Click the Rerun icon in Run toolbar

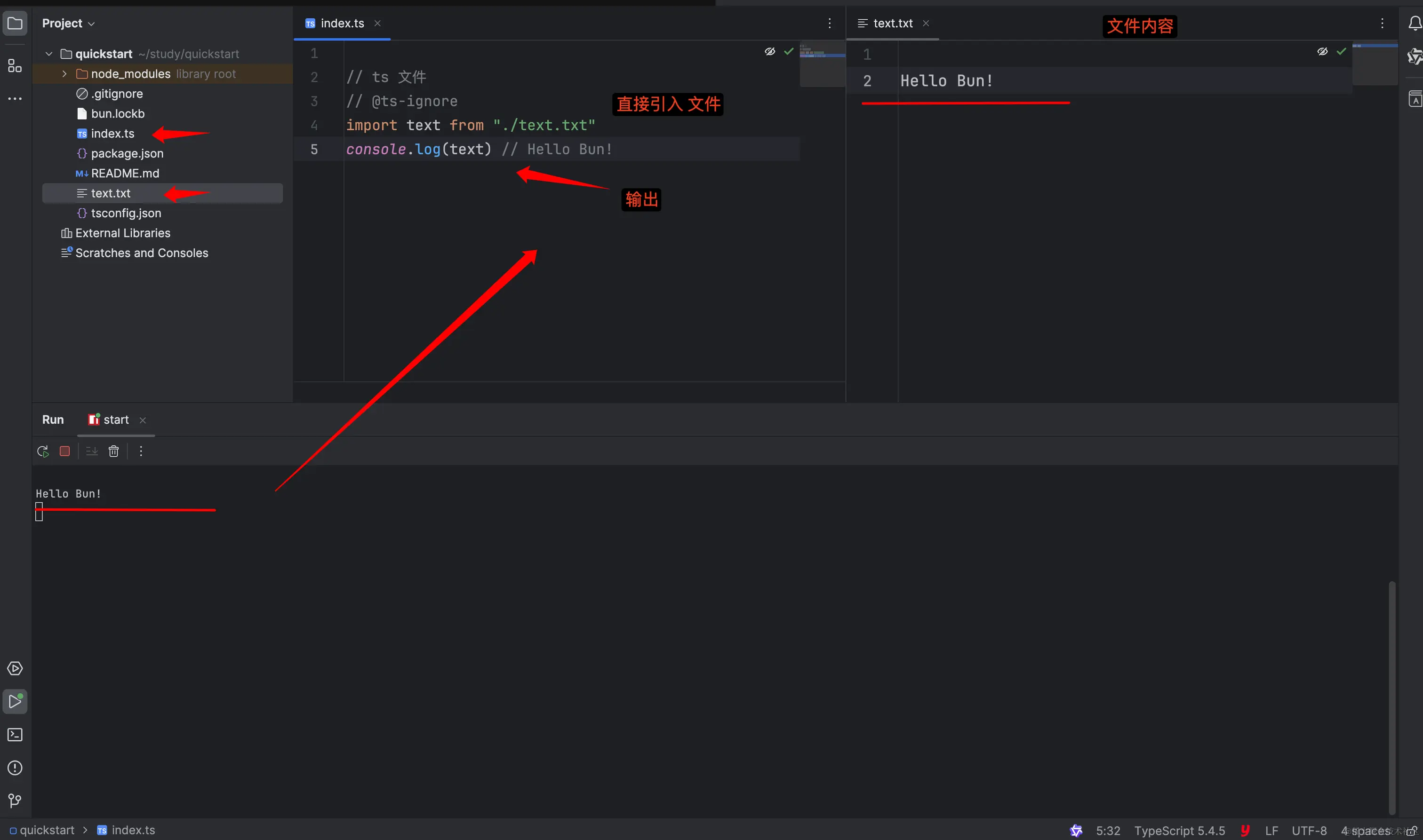pos(42,451)
